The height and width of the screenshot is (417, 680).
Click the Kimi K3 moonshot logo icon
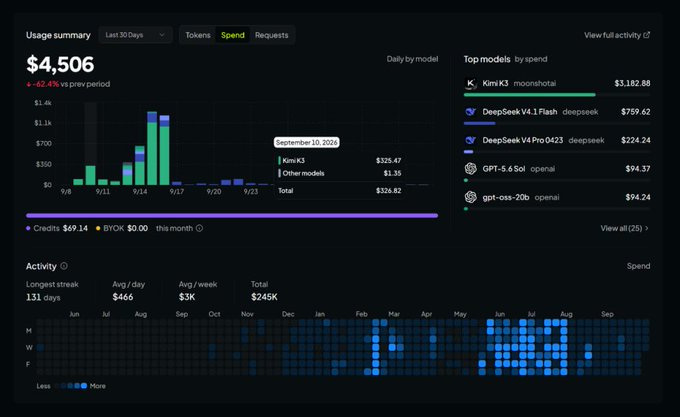(x=471, y=83)
